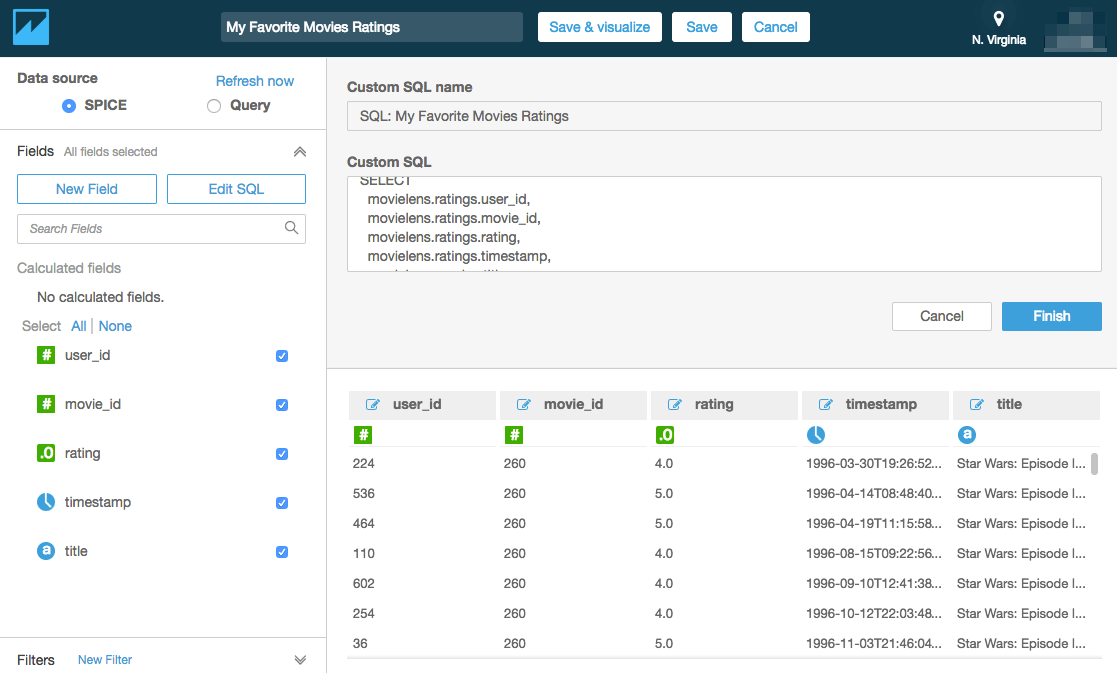
Task: Deselect the title field checkbox
Action: (x=282, y=552)
